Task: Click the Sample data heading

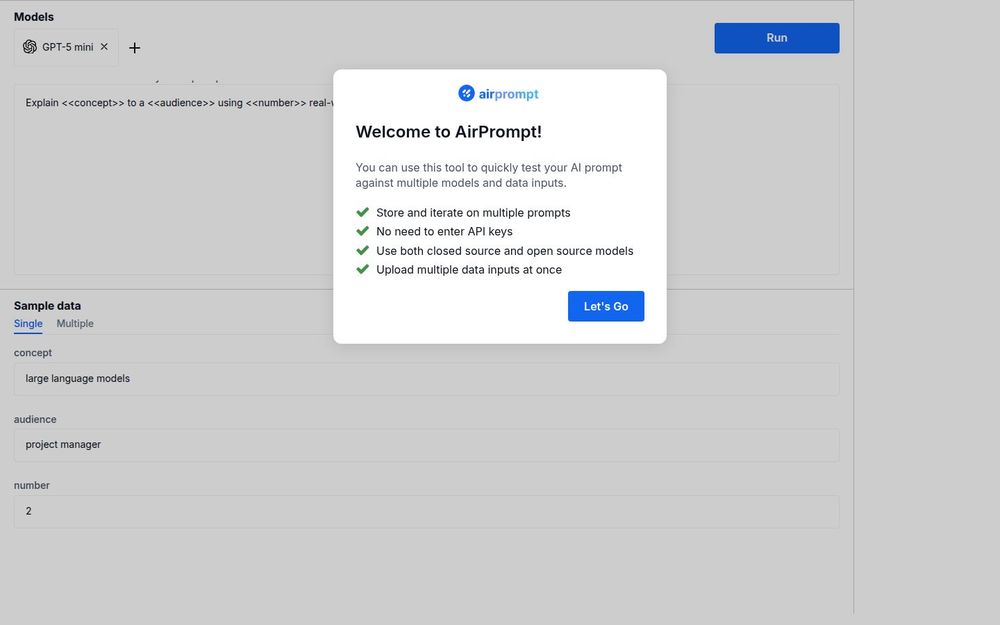Action: coord(47,305)
